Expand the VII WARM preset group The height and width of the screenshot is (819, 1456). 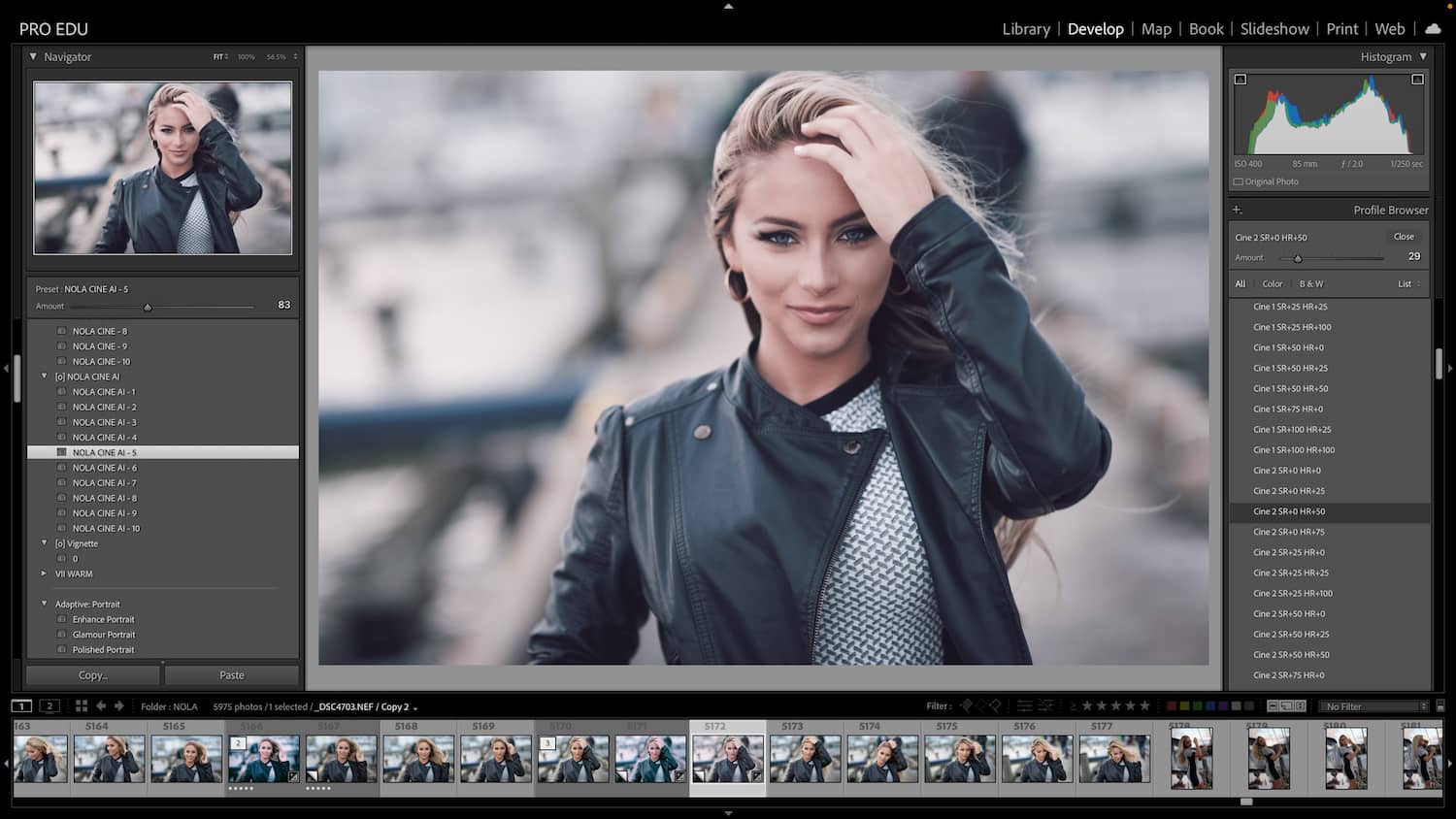click(44, 573)
